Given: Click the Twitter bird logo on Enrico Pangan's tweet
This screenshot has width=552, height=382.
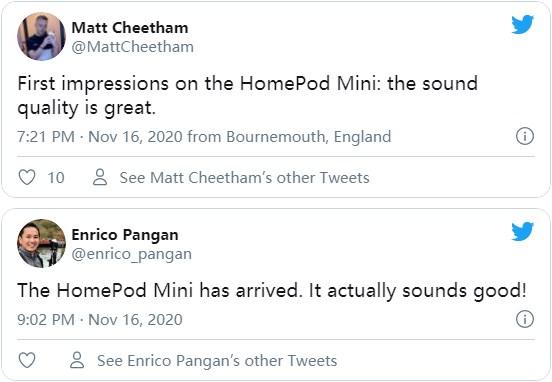Looking at the screenshot, I should point(523,231).
